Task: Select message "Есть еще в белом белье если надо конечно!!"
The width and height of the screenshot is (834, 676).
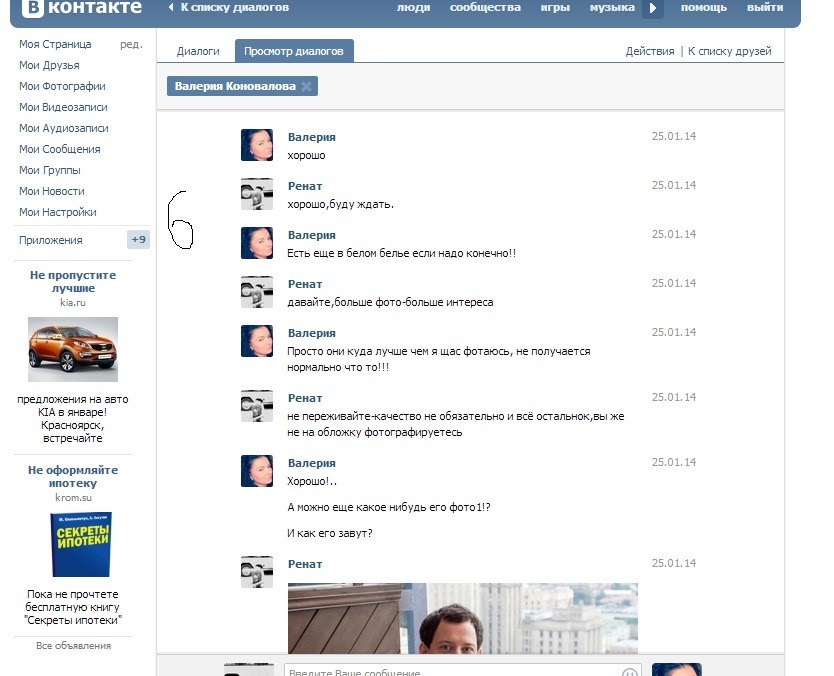Action: click(402, 253)
